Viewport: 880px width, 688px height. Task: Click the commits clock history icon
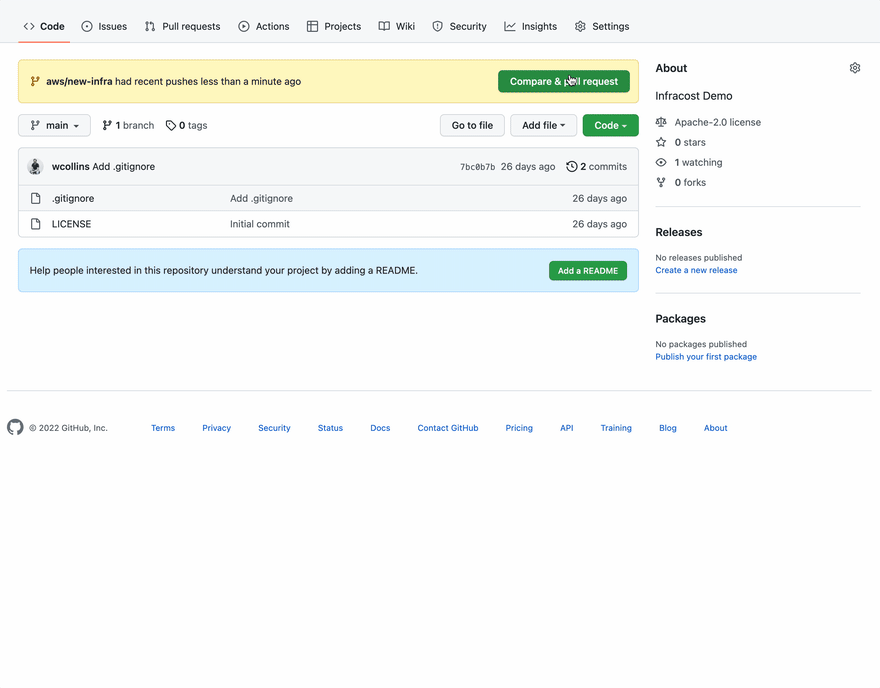click(571, 167)
